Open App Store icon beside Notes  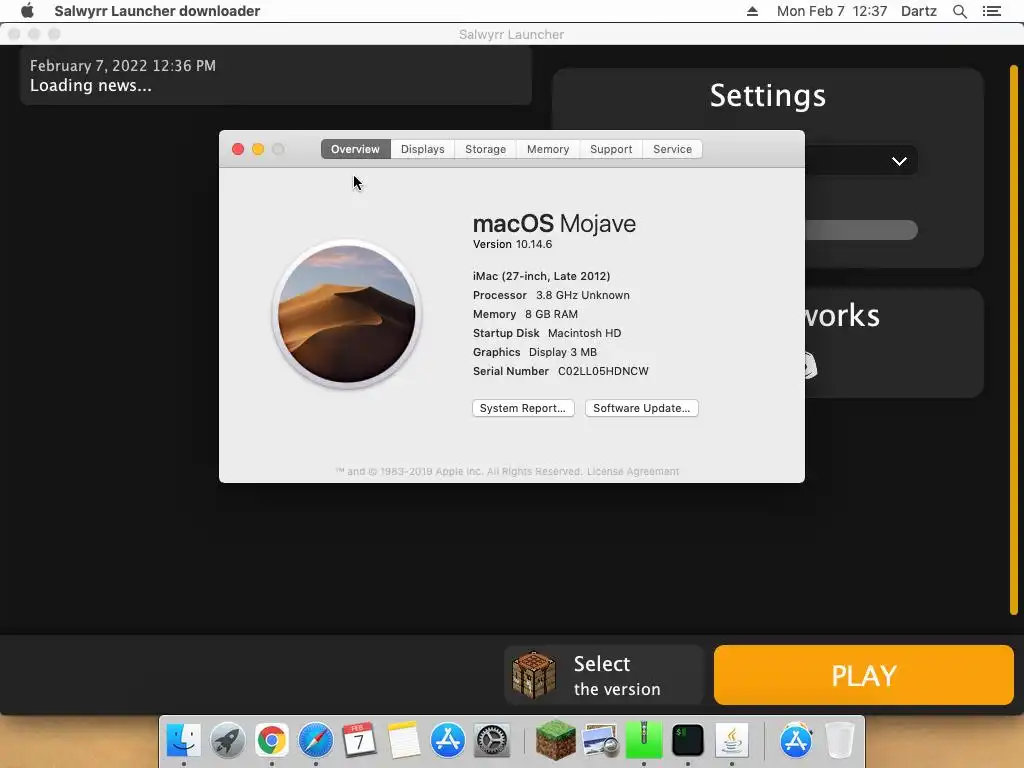click(448, 741)
